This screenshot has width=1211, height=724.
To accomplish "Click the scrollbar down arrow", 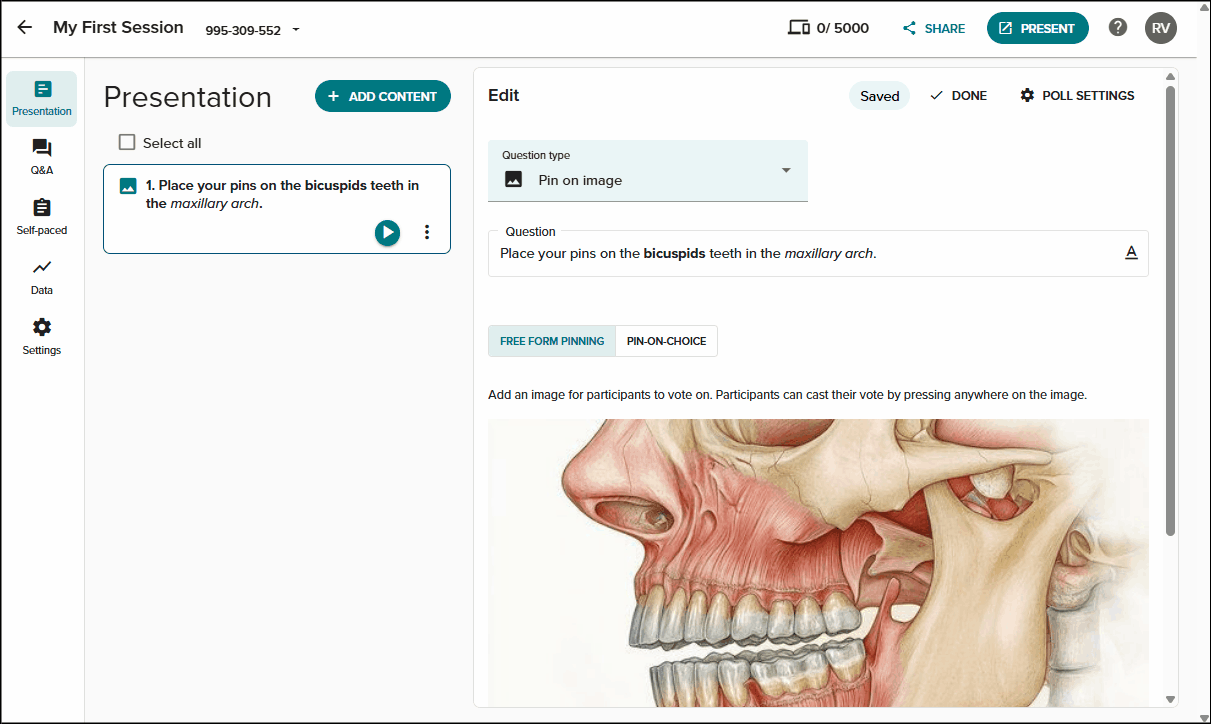I will 1171,699.
